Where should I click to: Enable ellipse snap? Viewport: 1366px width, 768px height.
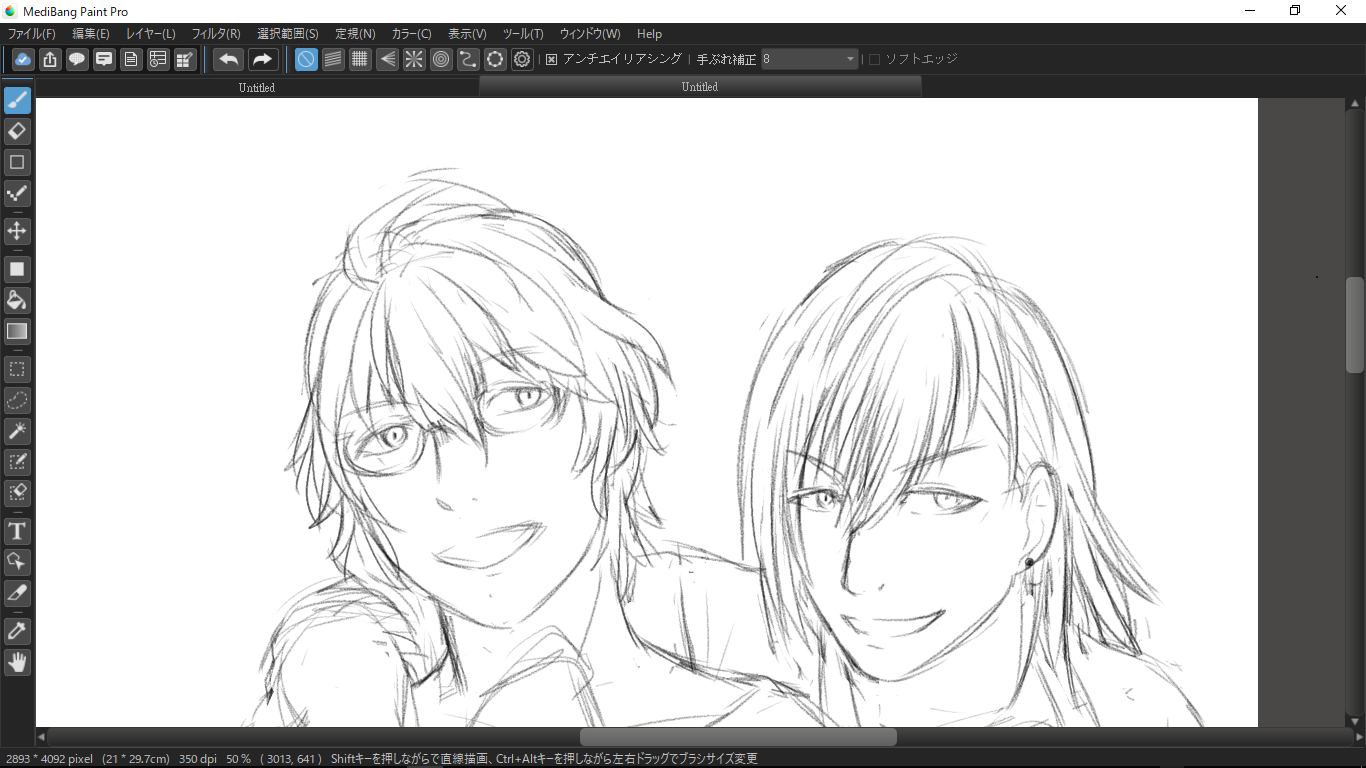(x=495, y=59)
